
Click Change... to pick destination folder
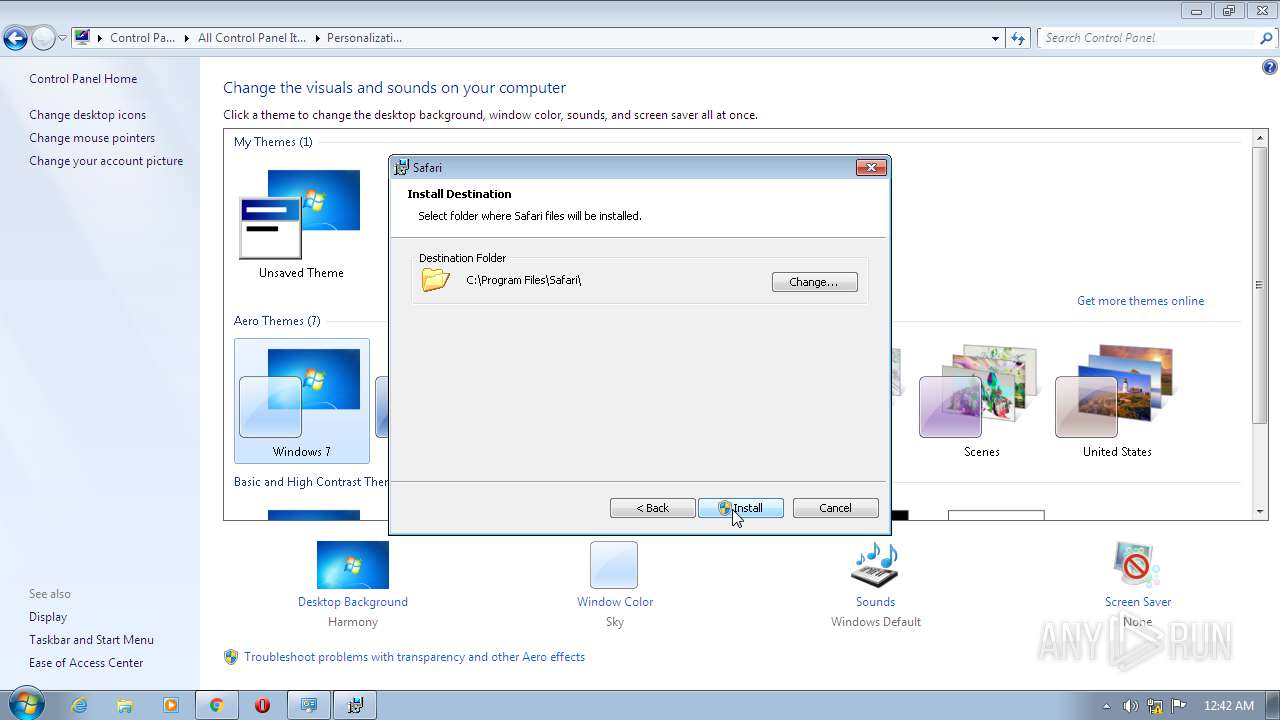pos(814,282)
